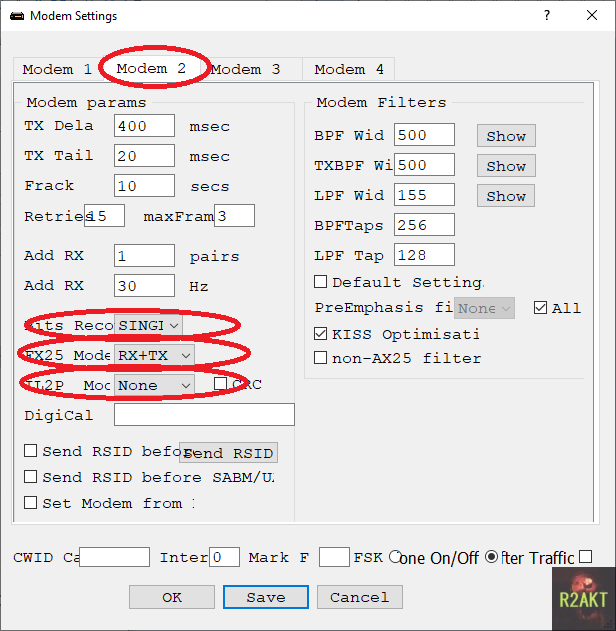Click the TXBPF Width input field

click(424, 165)
